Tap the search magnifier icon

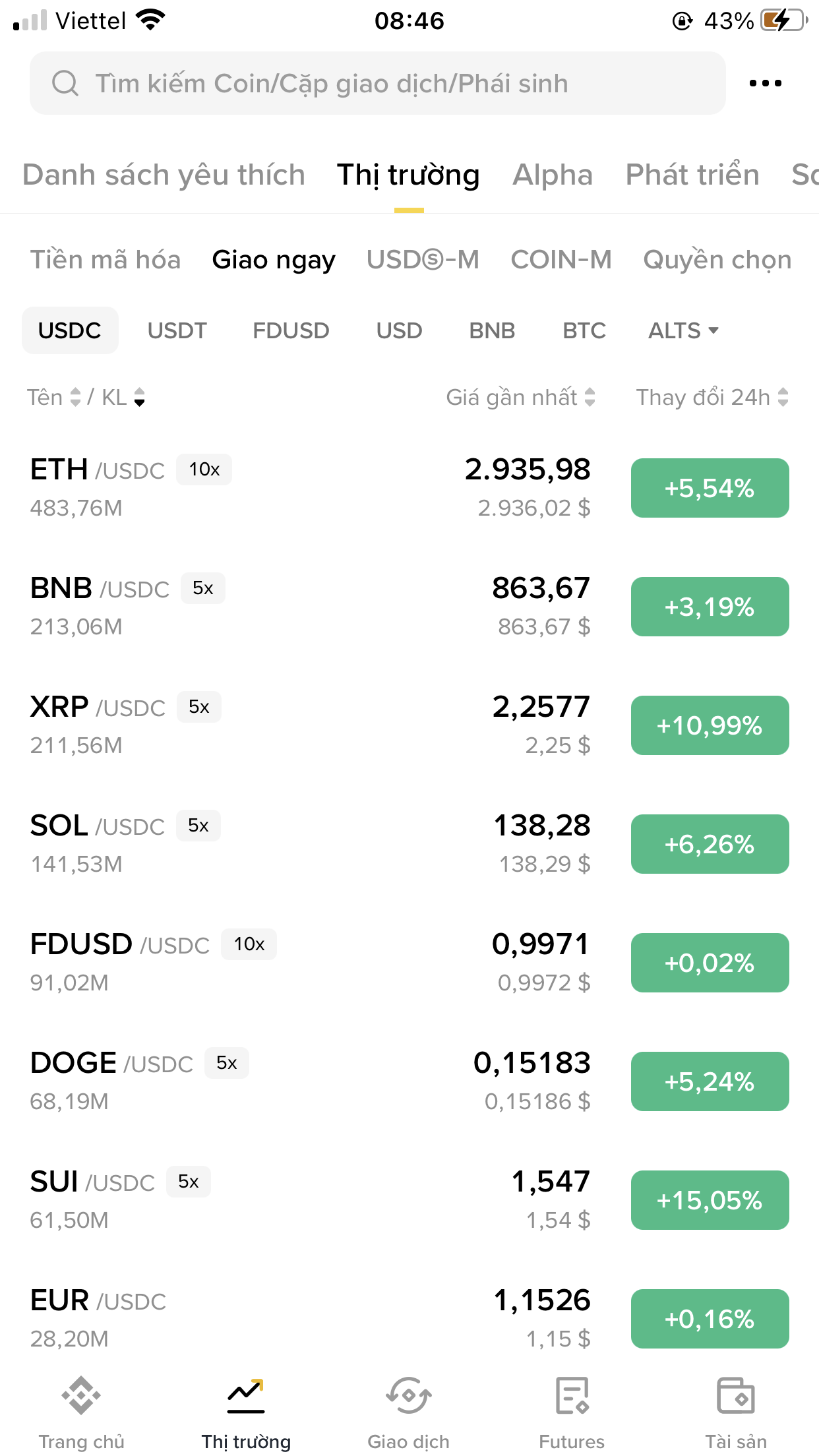tap(65, 83)
